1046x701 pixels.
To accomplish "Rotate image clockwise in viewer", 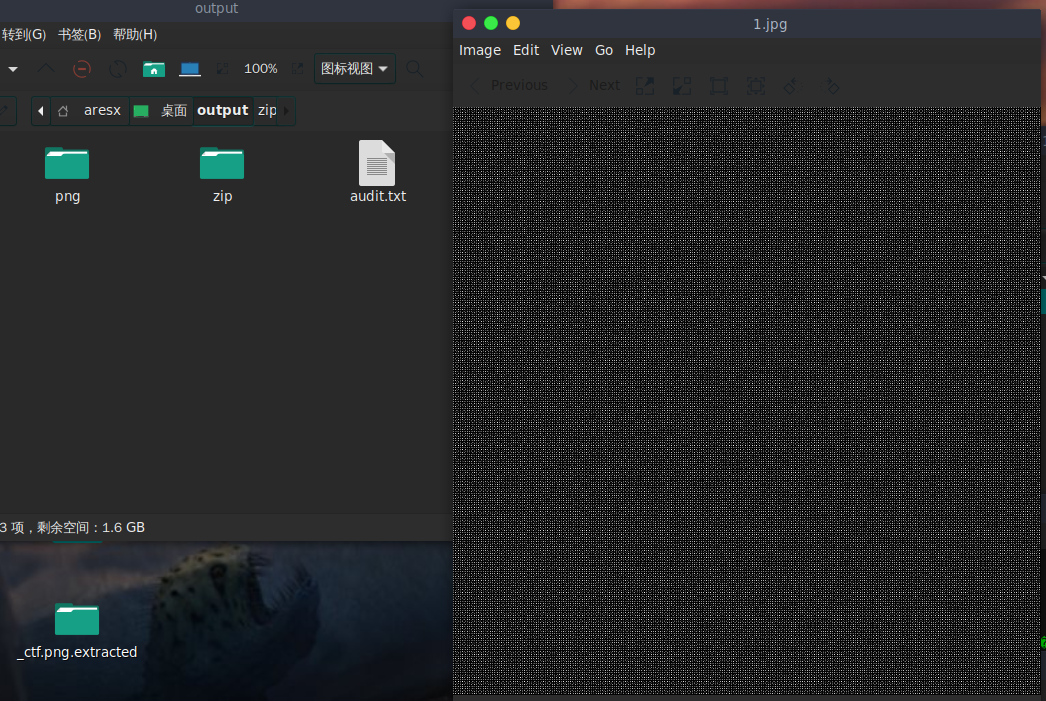I will (829, 86).
